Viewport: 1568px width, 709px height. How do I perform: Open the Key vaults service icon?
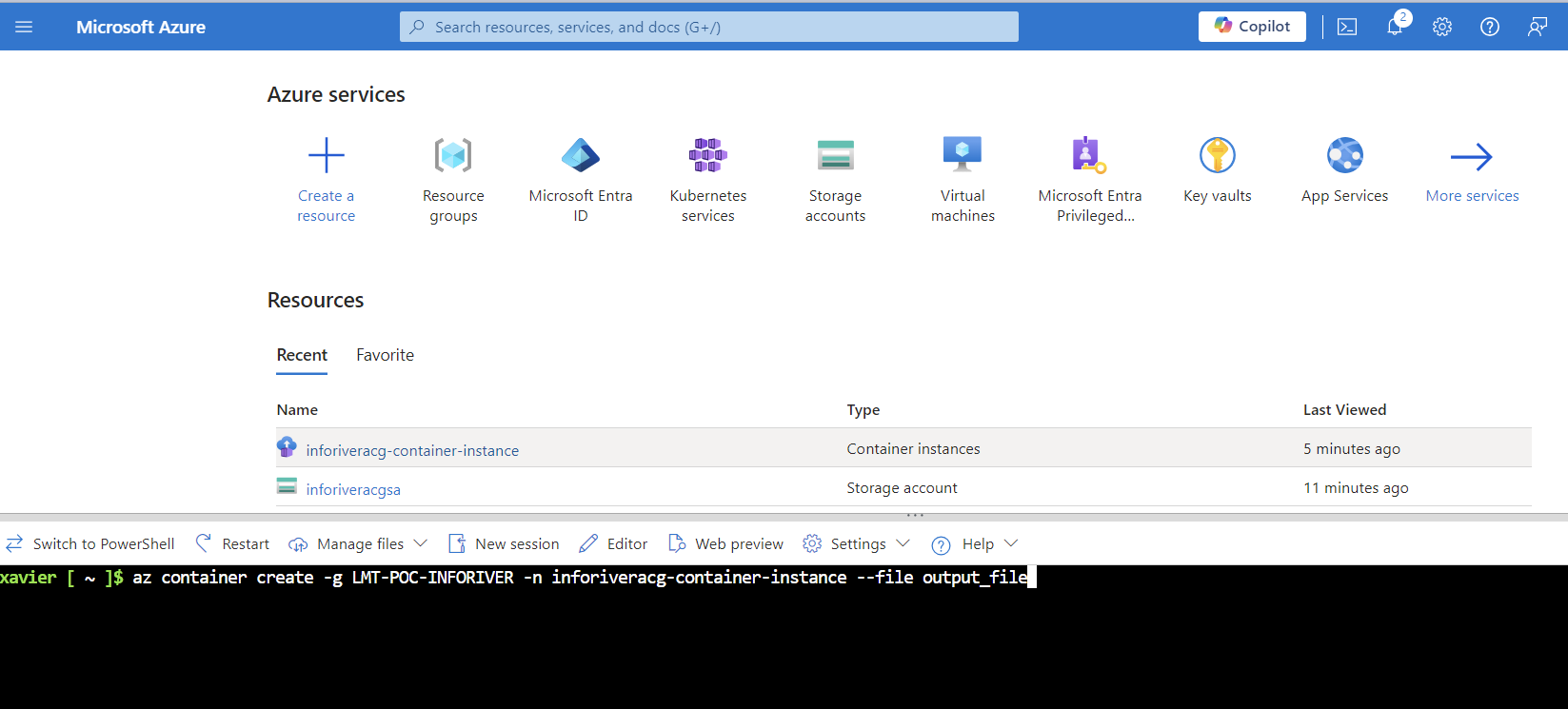click(1217, 155)
